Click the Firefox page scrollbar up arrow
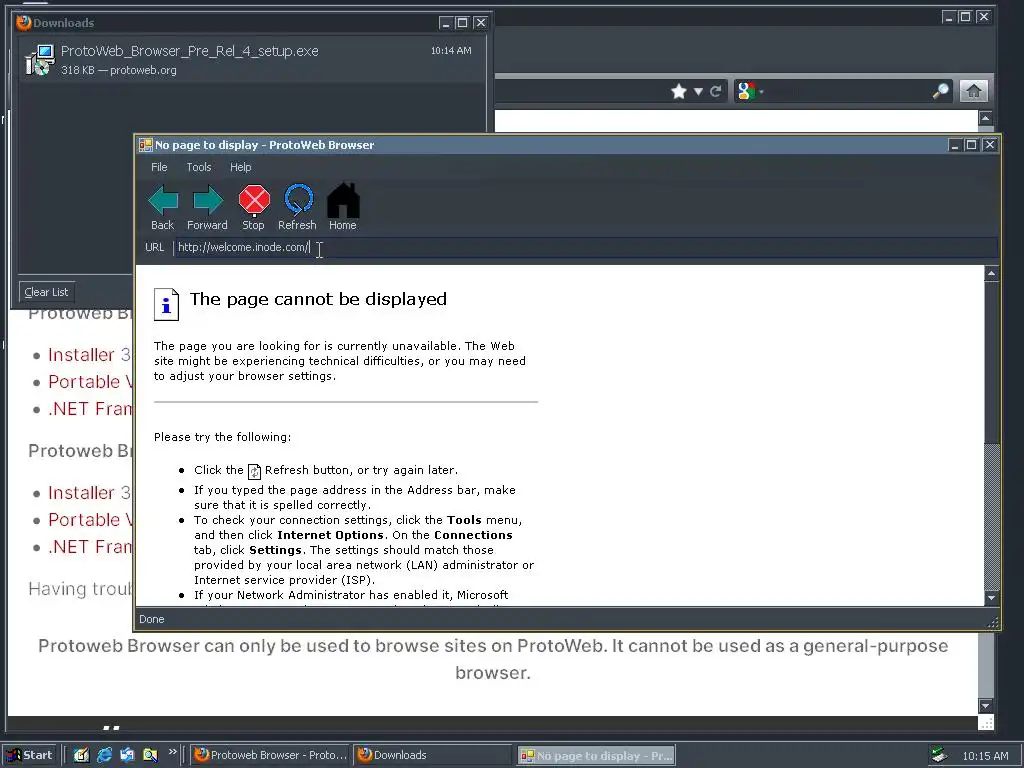 (985, 118)
